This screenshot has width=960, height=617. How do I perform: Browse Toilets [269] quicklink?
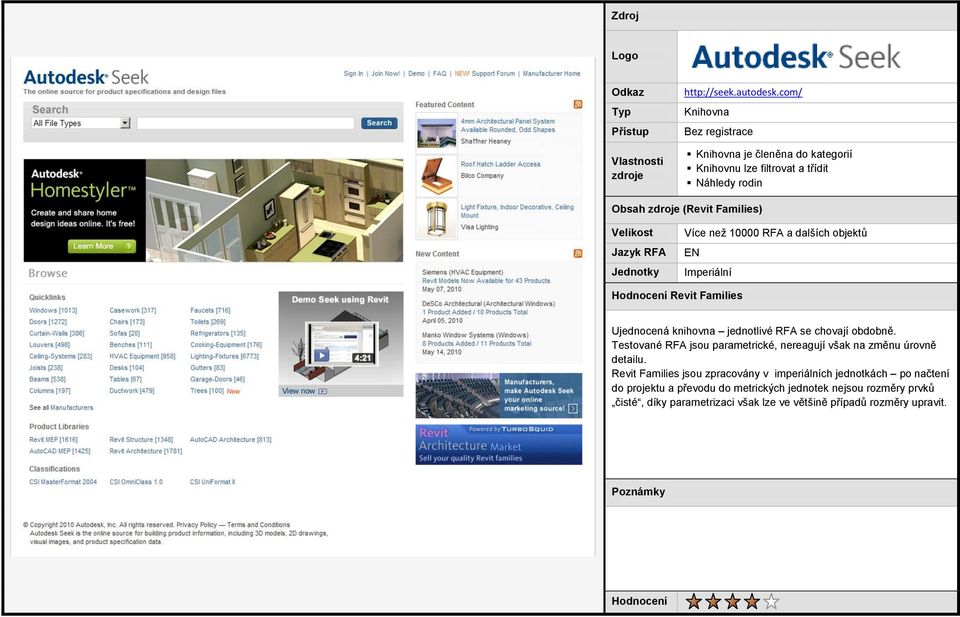[x=208, y=322]
